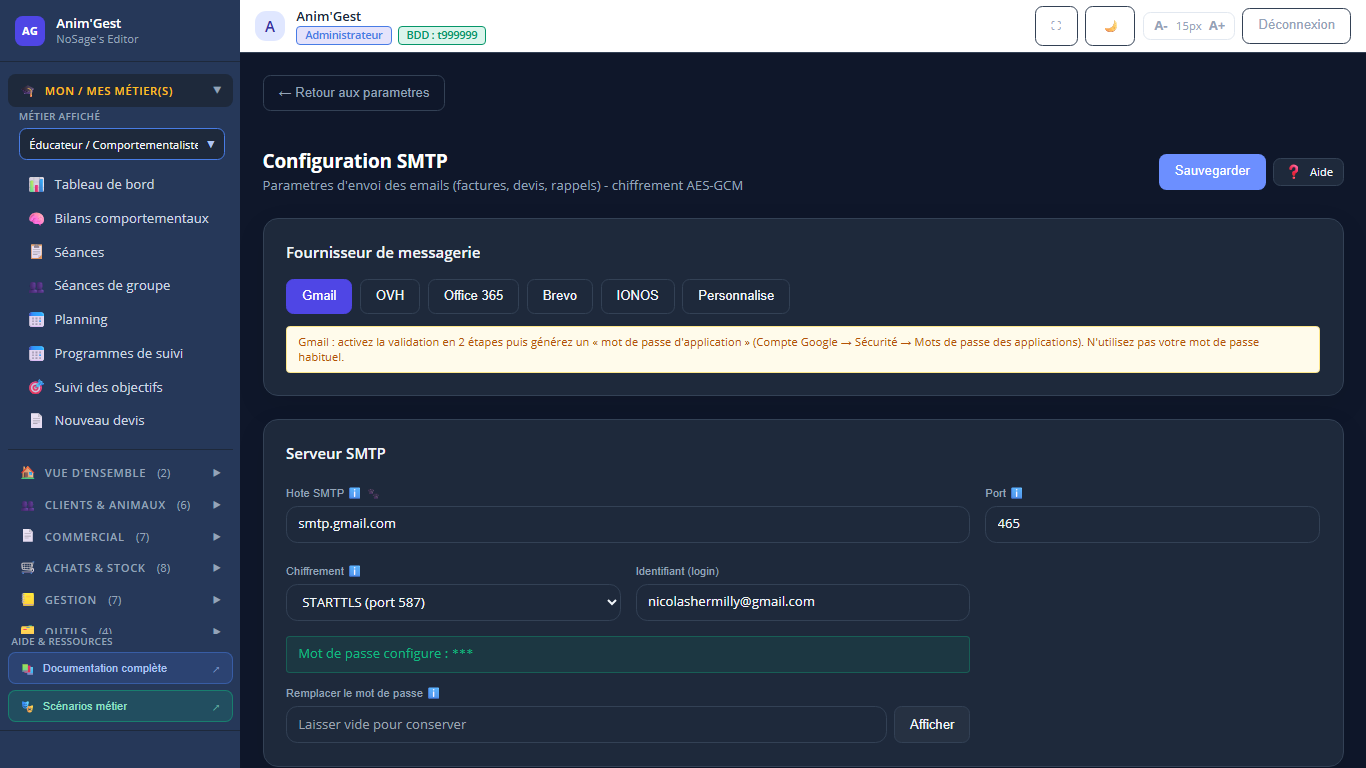Click the calendar icon next to Planning
This screenshot has width=1366, height=768.
click(x=36, y=320)
